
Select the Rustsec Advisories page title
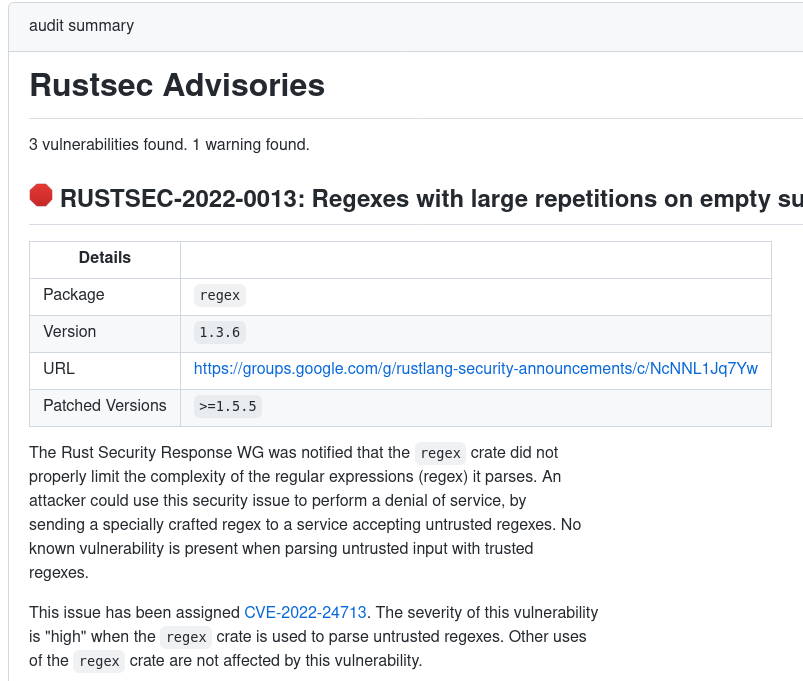pos(176,85)
